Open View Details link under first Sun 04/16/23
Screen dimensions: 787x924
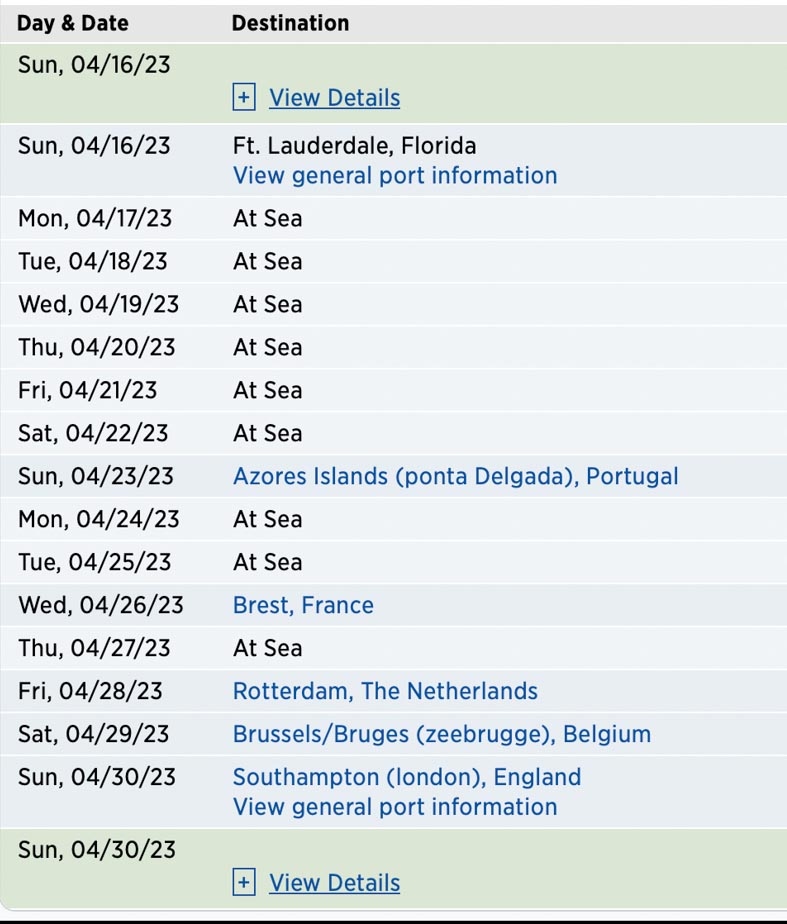click(x=335, y=98)
